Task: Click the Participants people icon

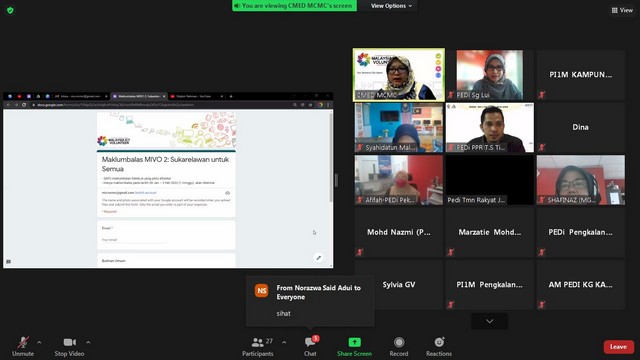Action: [258, 342]
